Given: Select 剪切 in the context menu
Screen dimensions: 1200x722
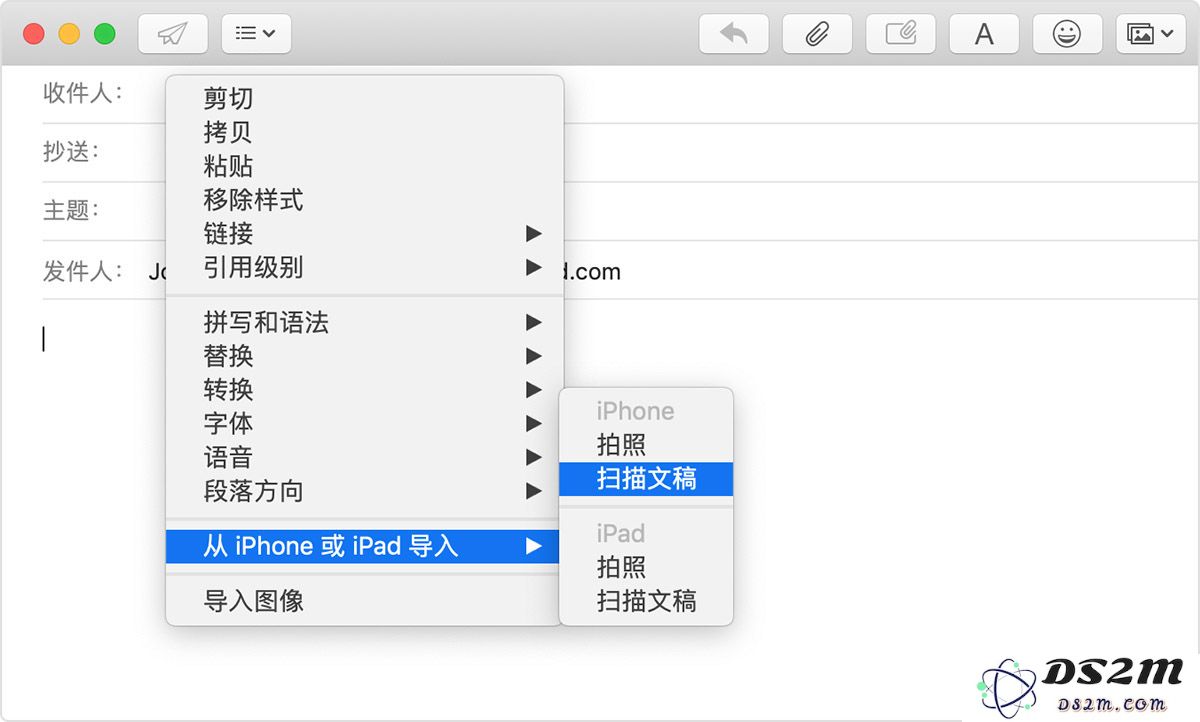Looking at the screenshot, I should click(364, 98).
